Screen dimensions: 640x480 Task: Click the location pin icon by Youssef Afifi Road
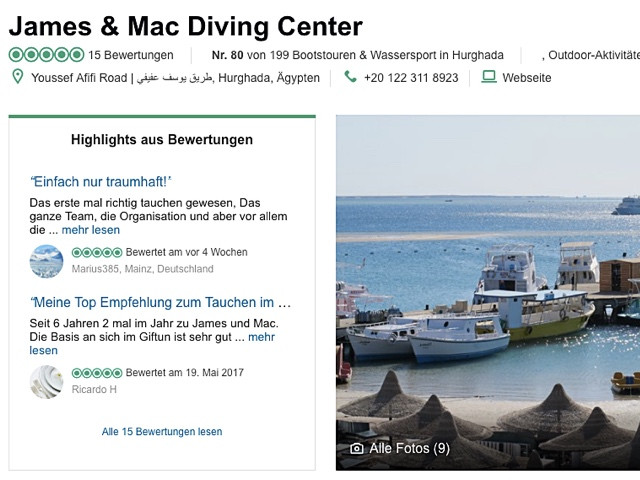18,76
